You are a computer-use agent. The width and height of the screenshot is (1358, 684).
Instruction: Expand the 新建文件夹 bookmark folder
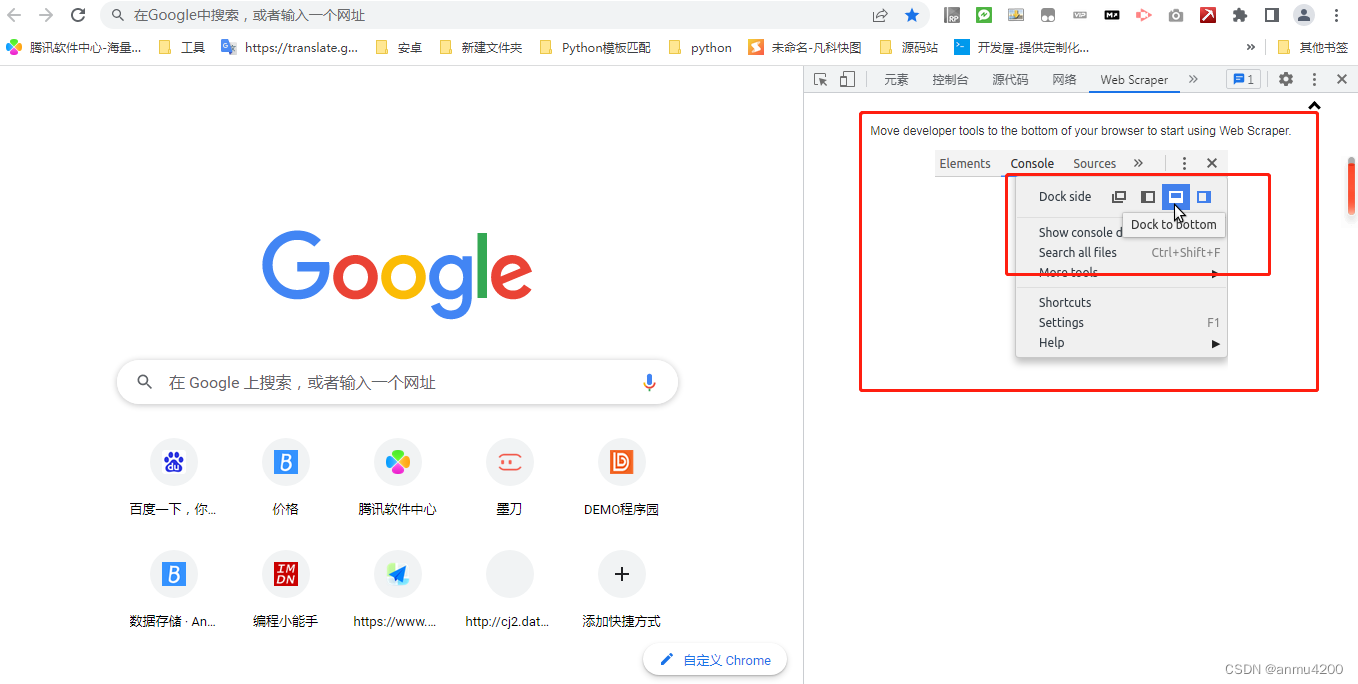479,47
